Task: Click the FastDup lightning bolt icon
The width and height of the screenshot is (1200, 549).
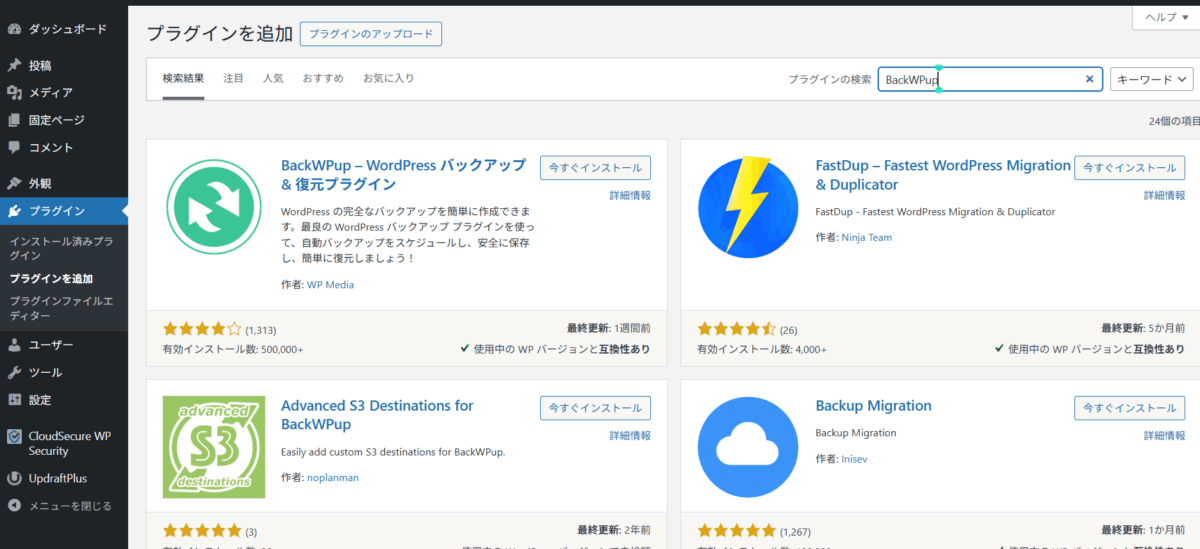Action: 748,207
